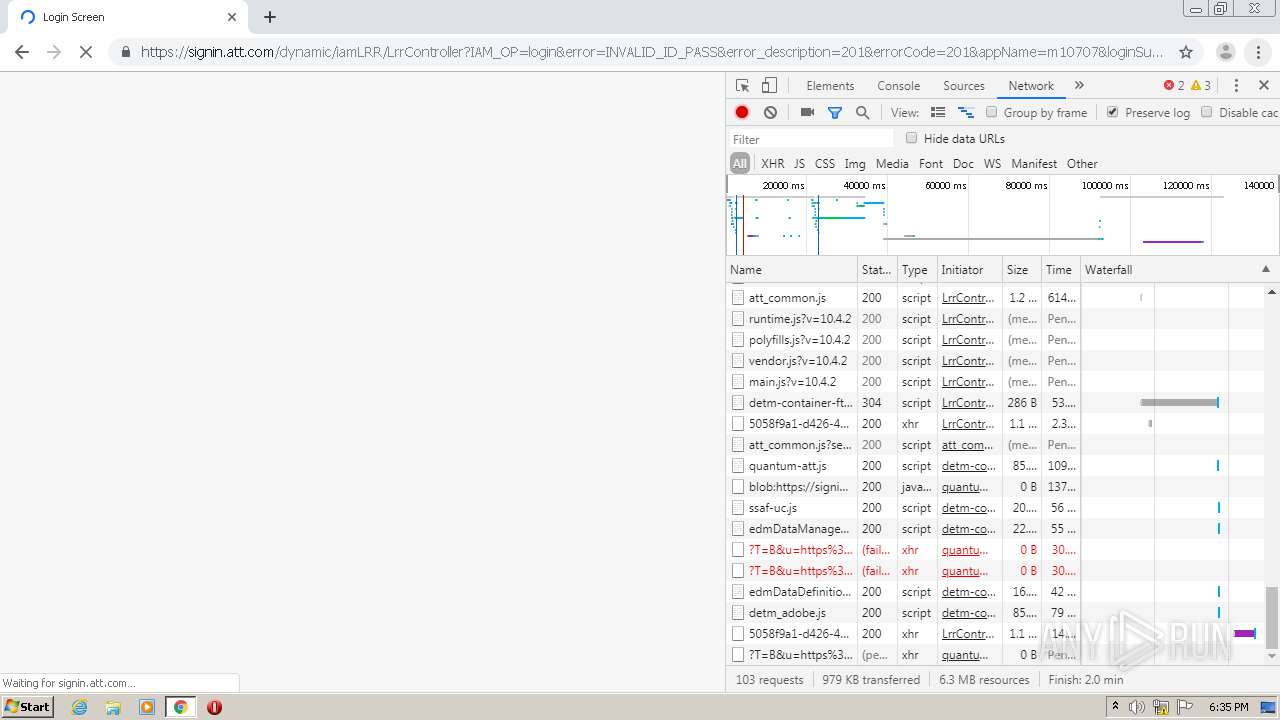This screenshot has width=1280, height=720.
Task: Tick checkbox beside main.js?v=10.4.2 row
Action: point(738,381)
